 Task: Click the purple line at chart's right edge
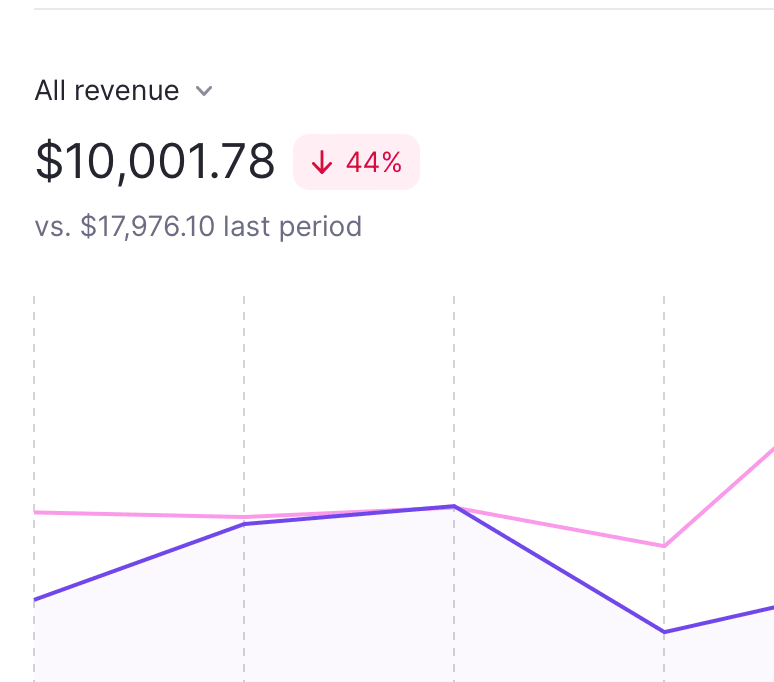coord(770,607)
